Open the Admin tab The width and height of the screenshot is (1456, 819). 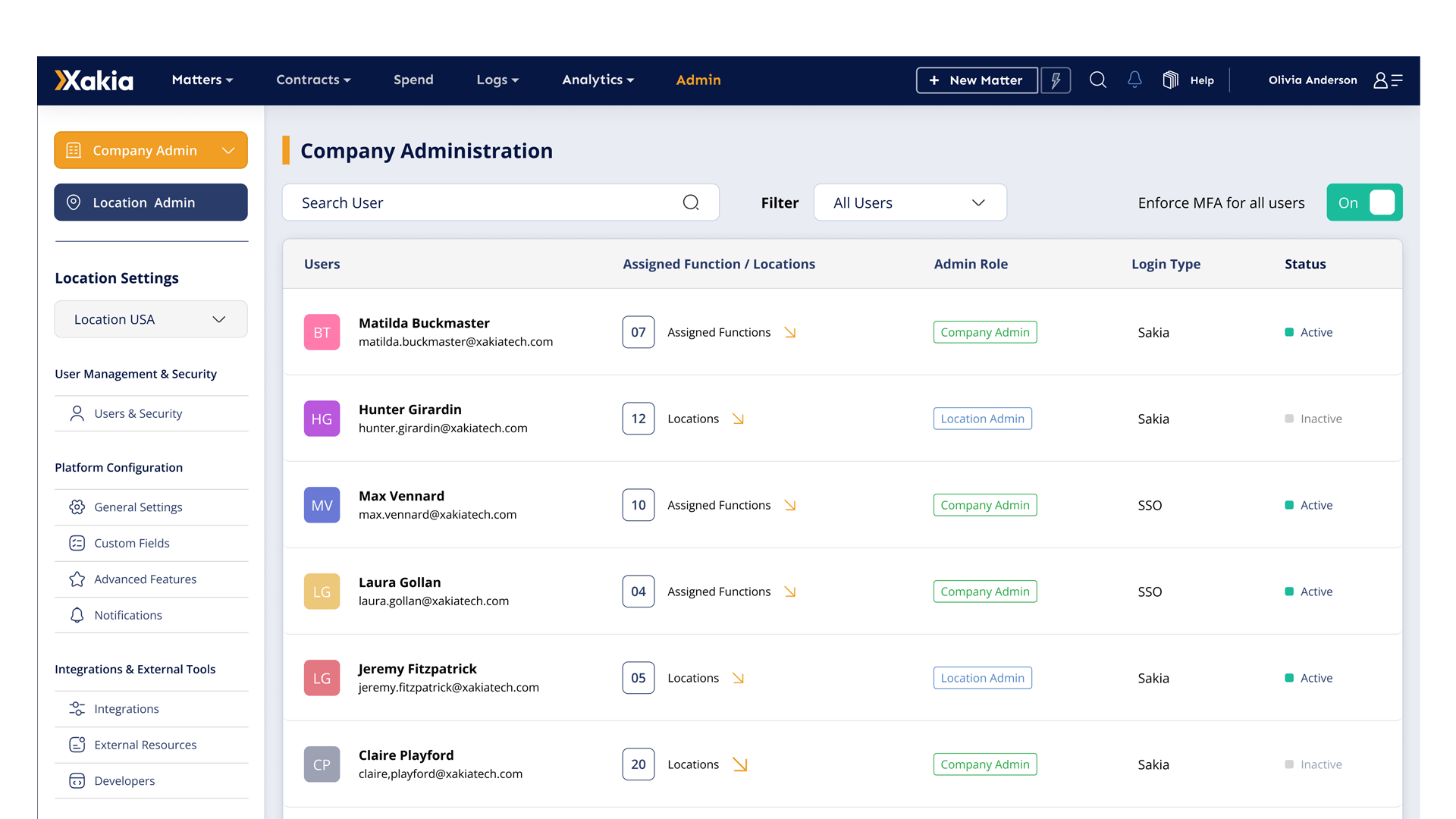(x=698, y=80)
